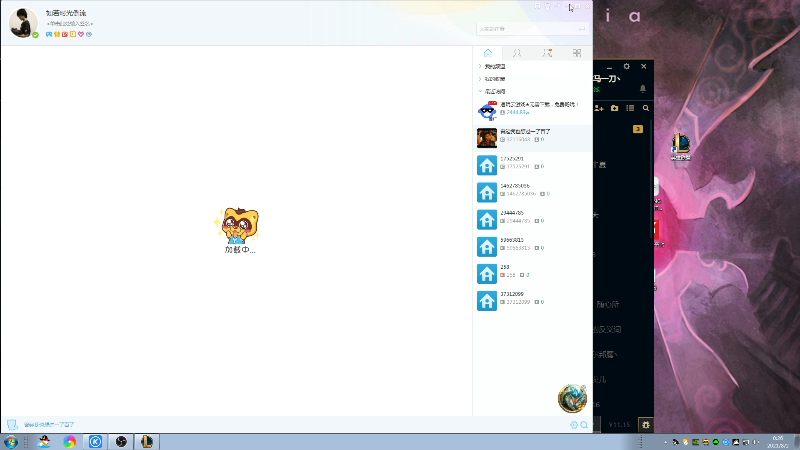Viewport: 800px width, 450px height.
Task: Click the pin icon in title bar
Action: pos(557,6)
